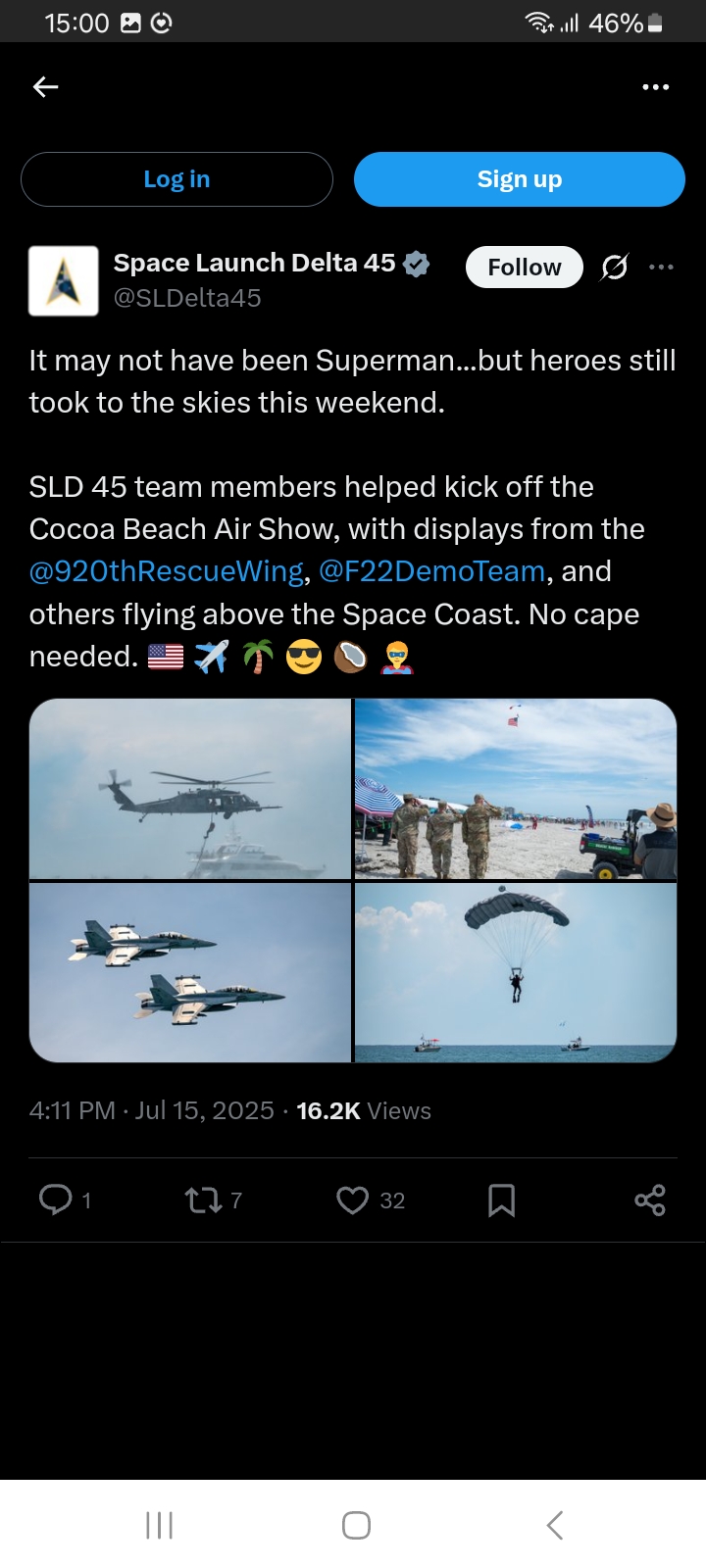
Task: Click the Sign up button
Action: coord(520,179)
